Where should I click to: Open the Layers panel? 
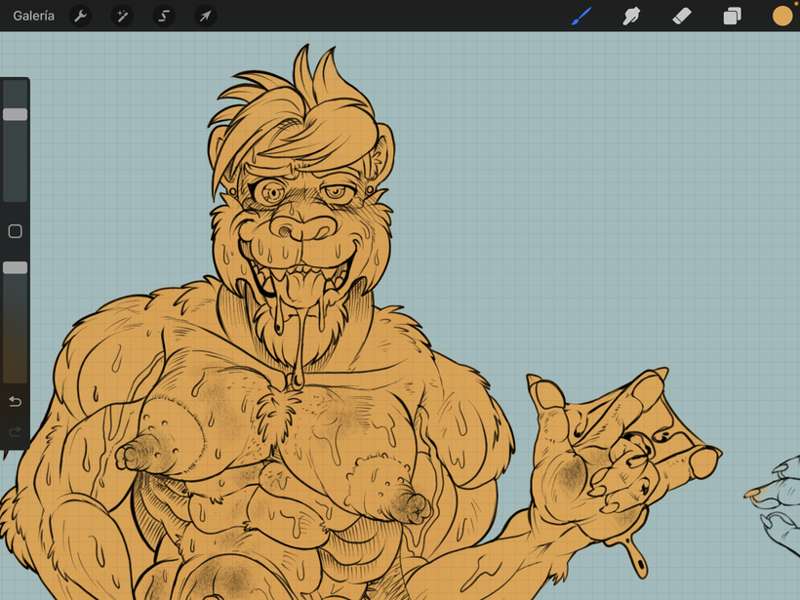coord(732,16)
